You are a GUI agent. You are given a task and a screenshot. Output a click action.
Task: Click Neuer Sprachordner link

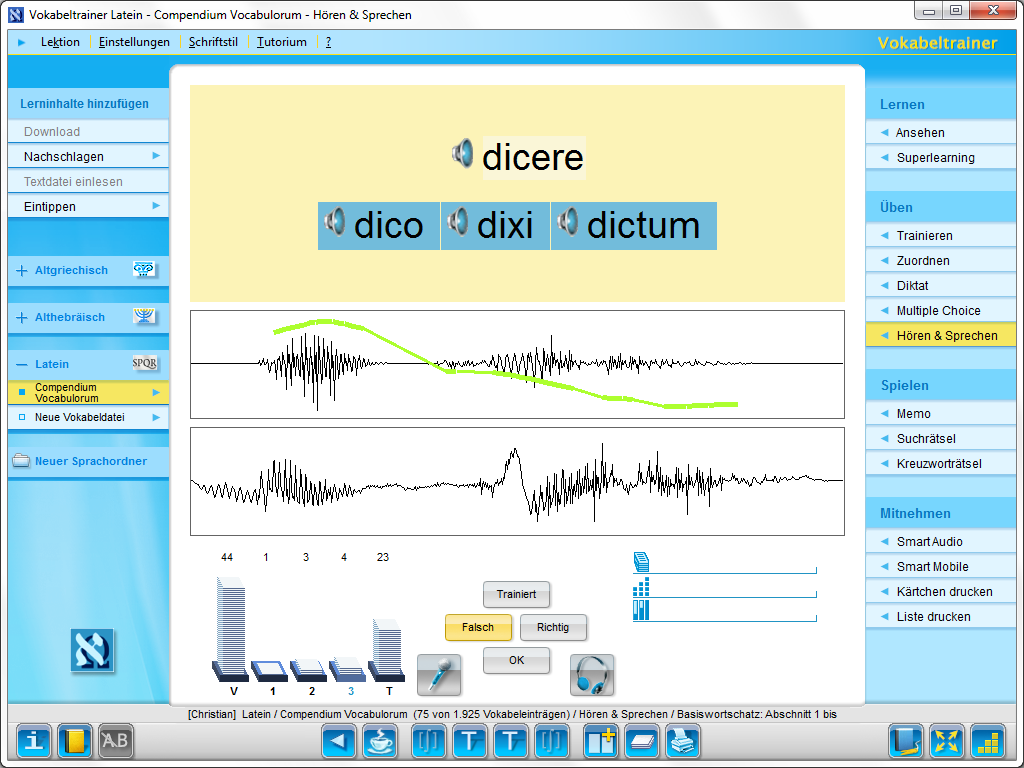click(91, 461)
